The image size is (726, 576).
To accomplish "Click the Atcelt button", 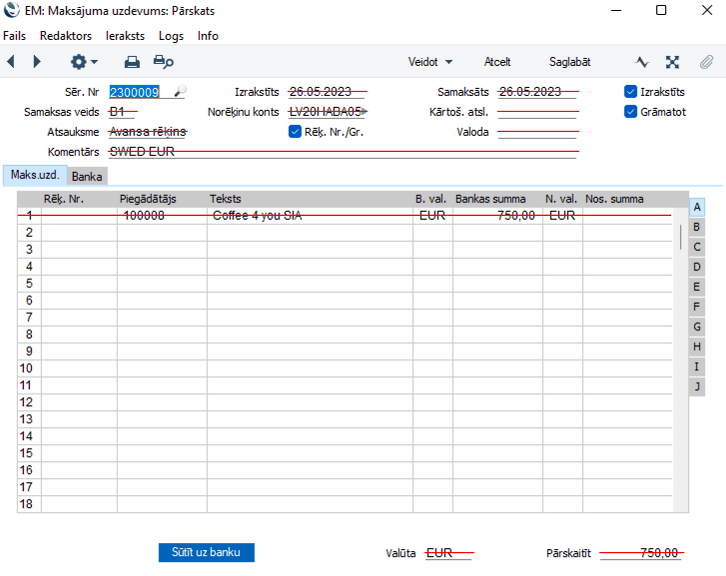I will (497, 62).
